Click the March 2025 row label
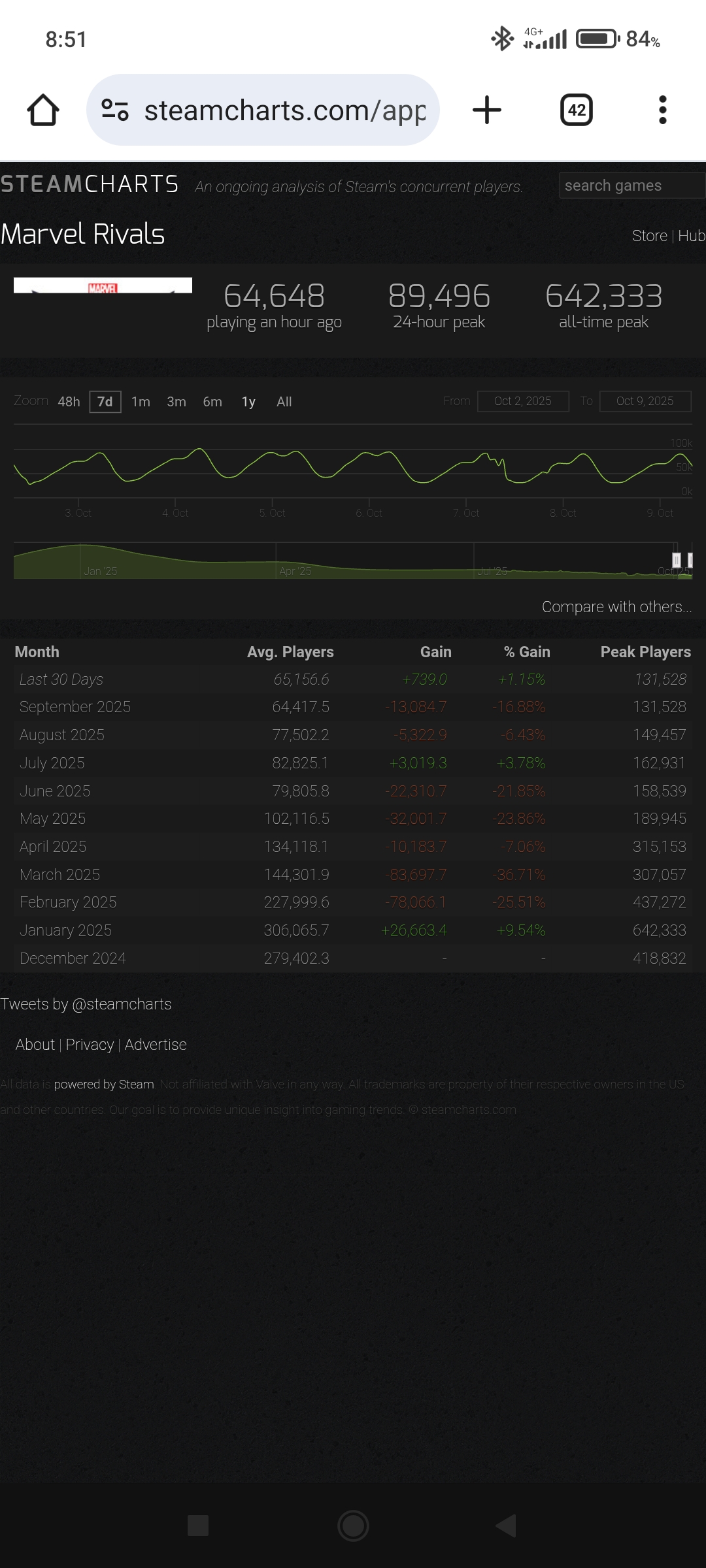The width and height of the screenshot is (706, 1568). [x=59, y=875]
